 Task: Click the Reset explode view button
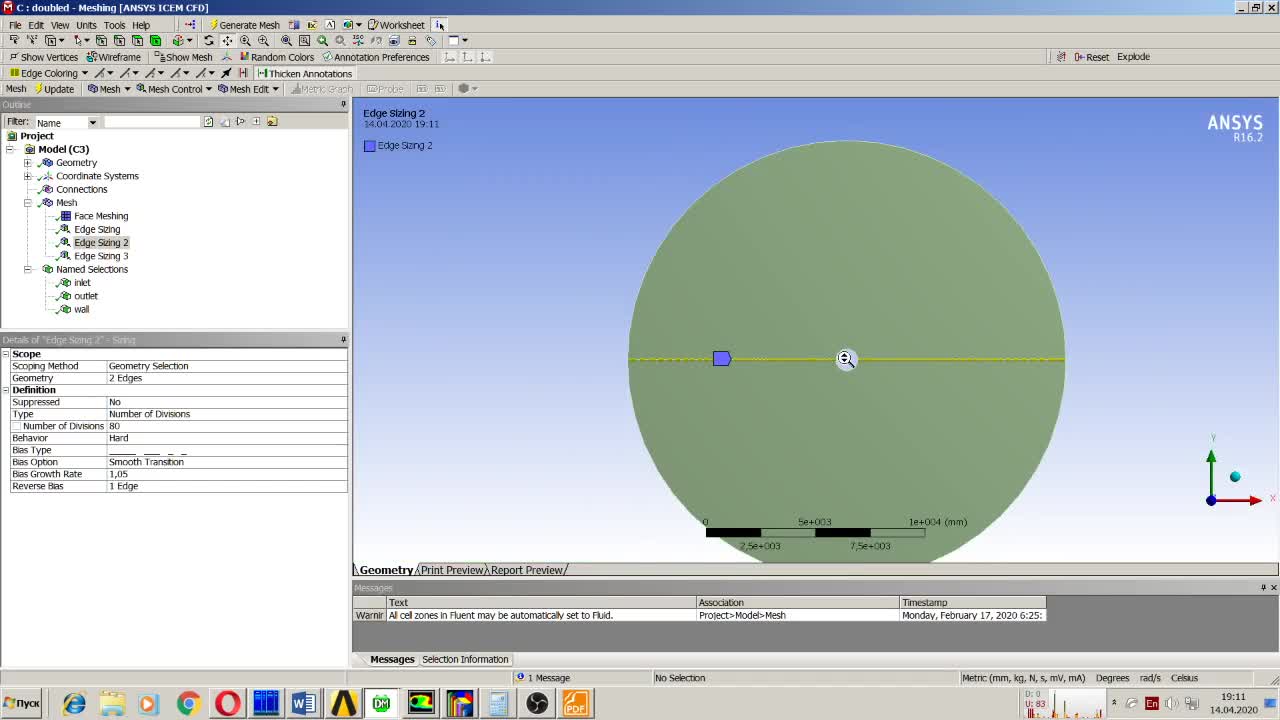click(x=1091, y=57)
